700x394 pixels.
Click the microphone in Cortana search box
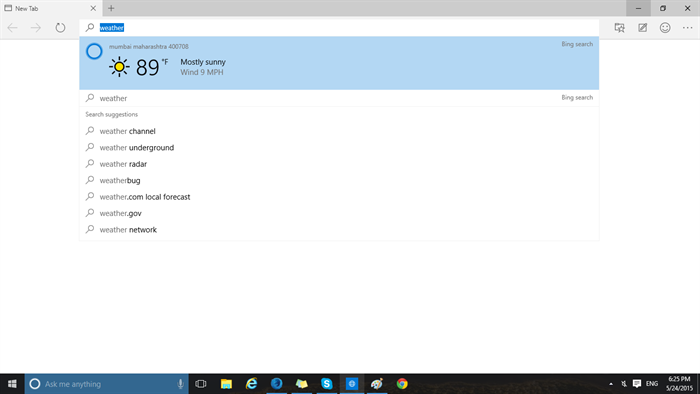pos(180,384)
